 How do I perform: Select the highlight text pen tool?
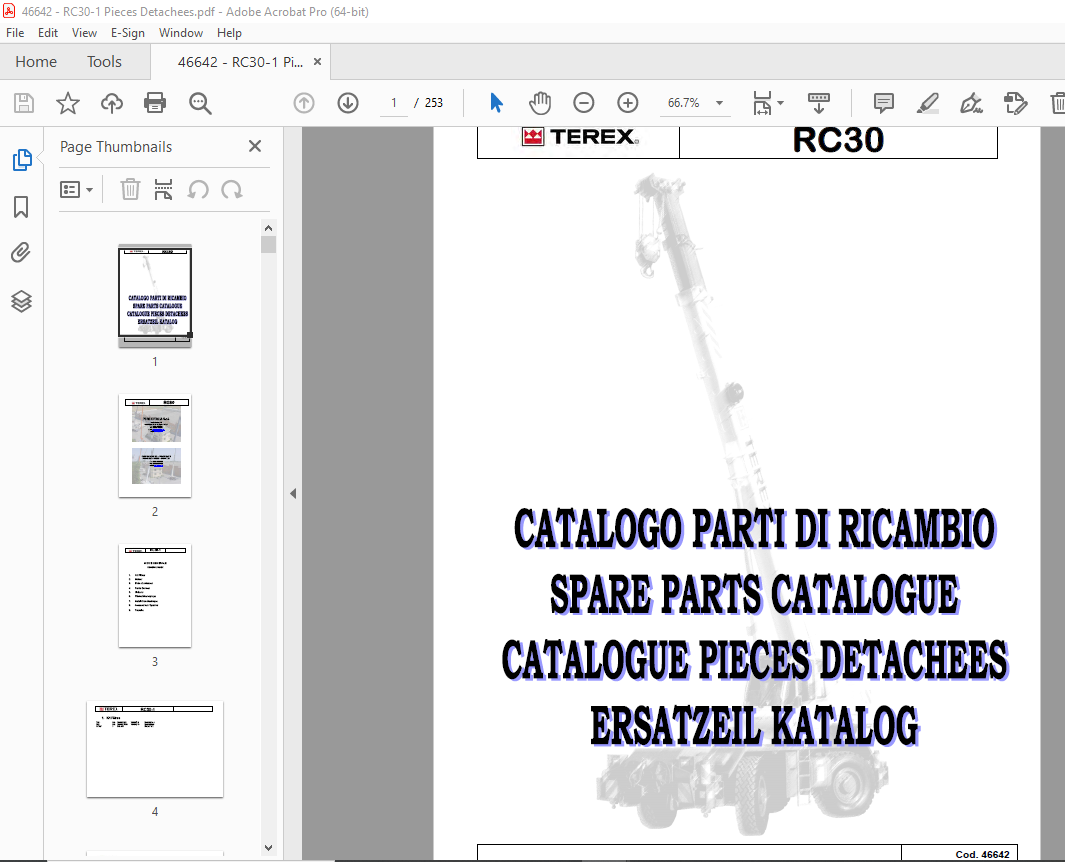[927, 103]
